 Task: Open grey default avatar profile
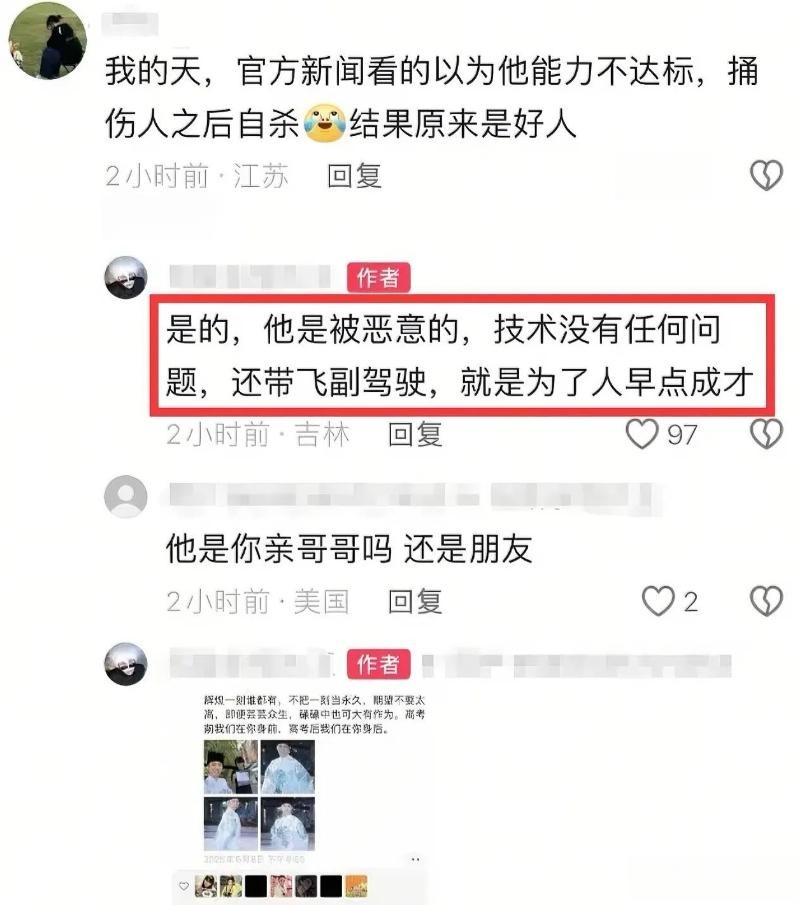pos(126,496)
